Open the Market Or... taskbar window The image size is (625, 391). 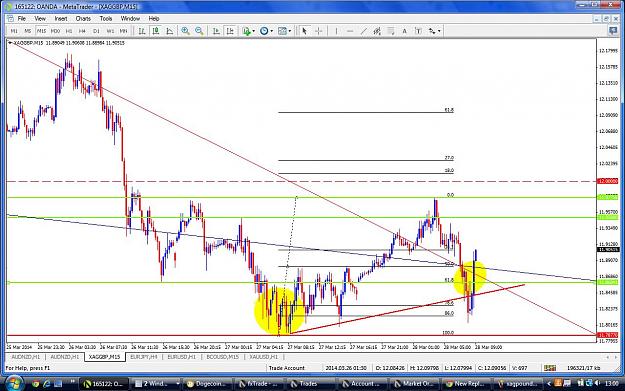415,384
